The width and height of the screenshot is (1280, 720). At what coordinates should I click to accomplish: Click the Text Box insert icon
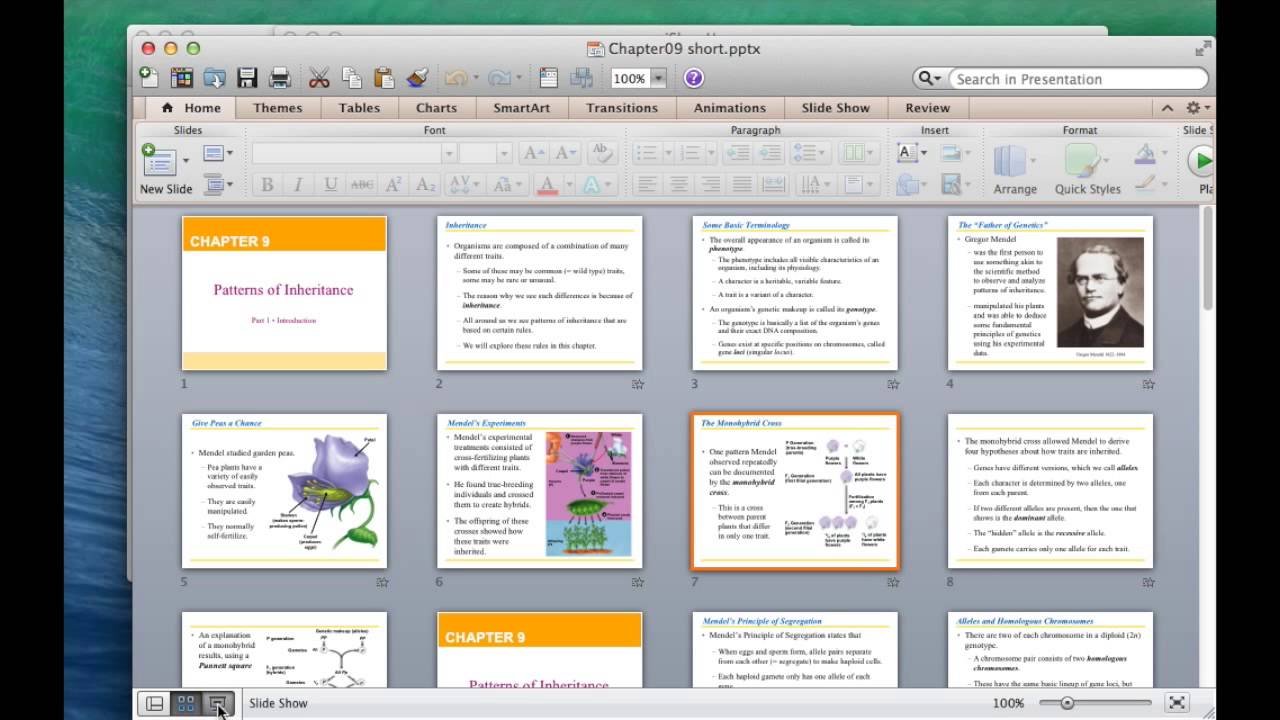pos(907,152)
